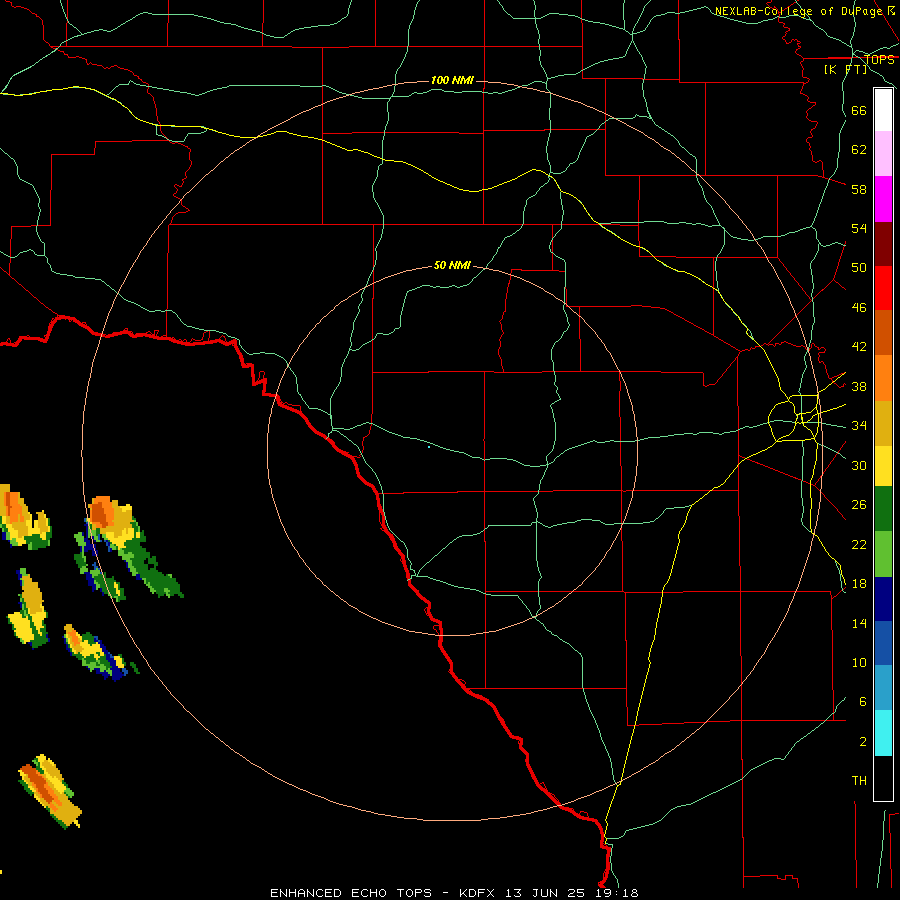Select the magenta swatch in the color scale
The width and height of the screenshot is (900, 900).
pyautogui.click(x=883, y=199)
